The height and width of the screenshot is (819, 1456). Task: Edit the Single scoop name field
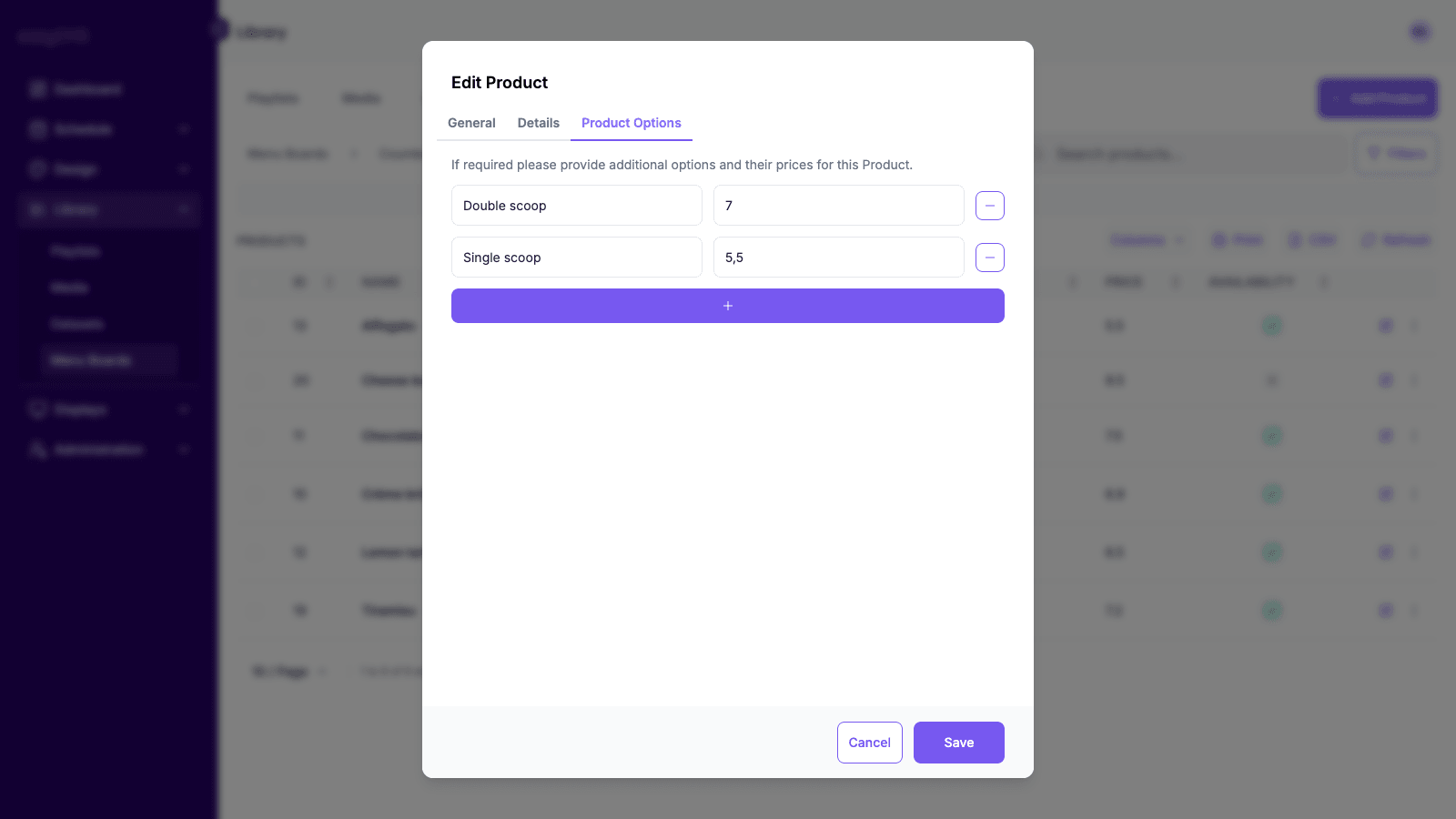click(x=577, y=258)
